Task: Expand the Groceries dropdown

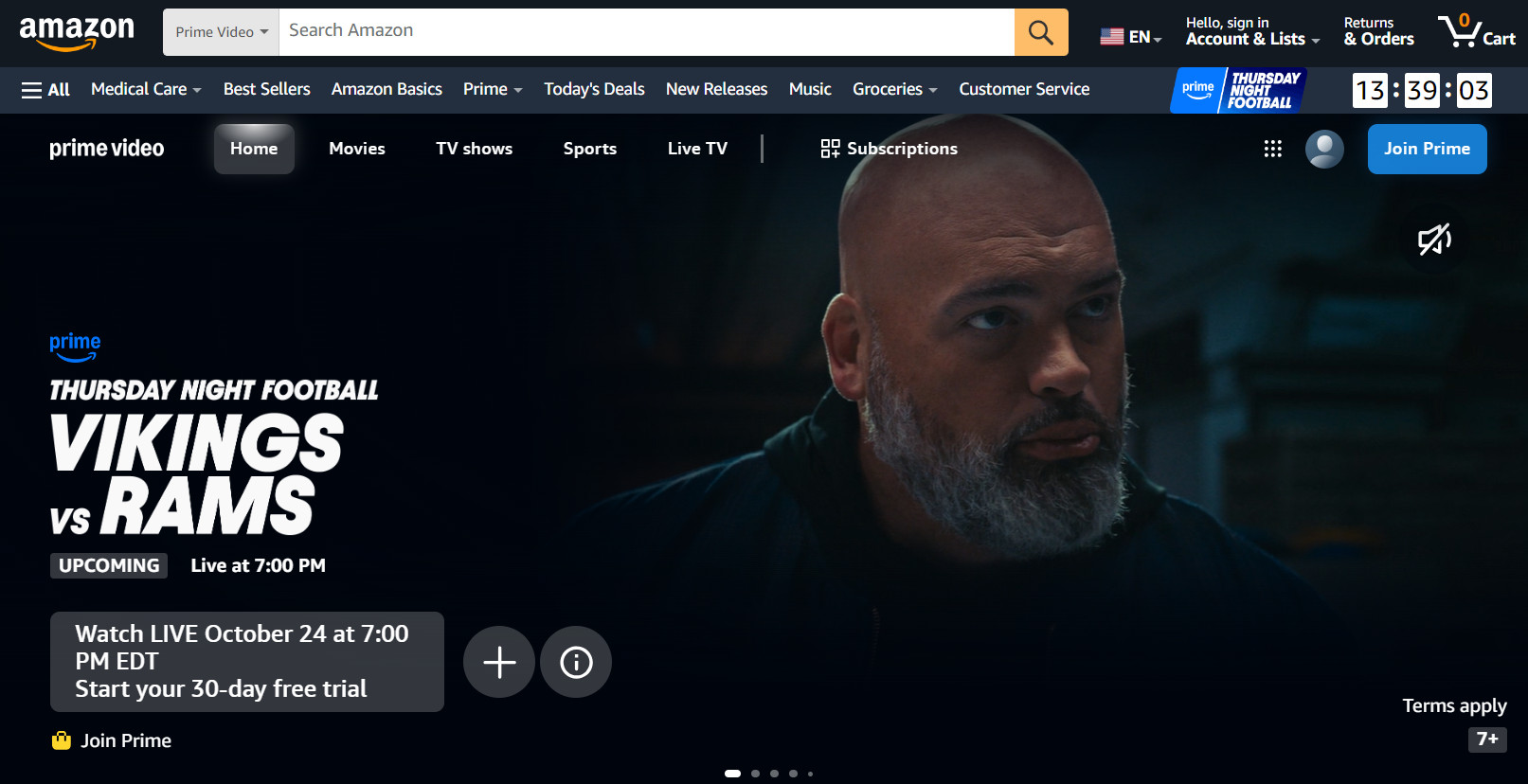Action: point(894,89)
